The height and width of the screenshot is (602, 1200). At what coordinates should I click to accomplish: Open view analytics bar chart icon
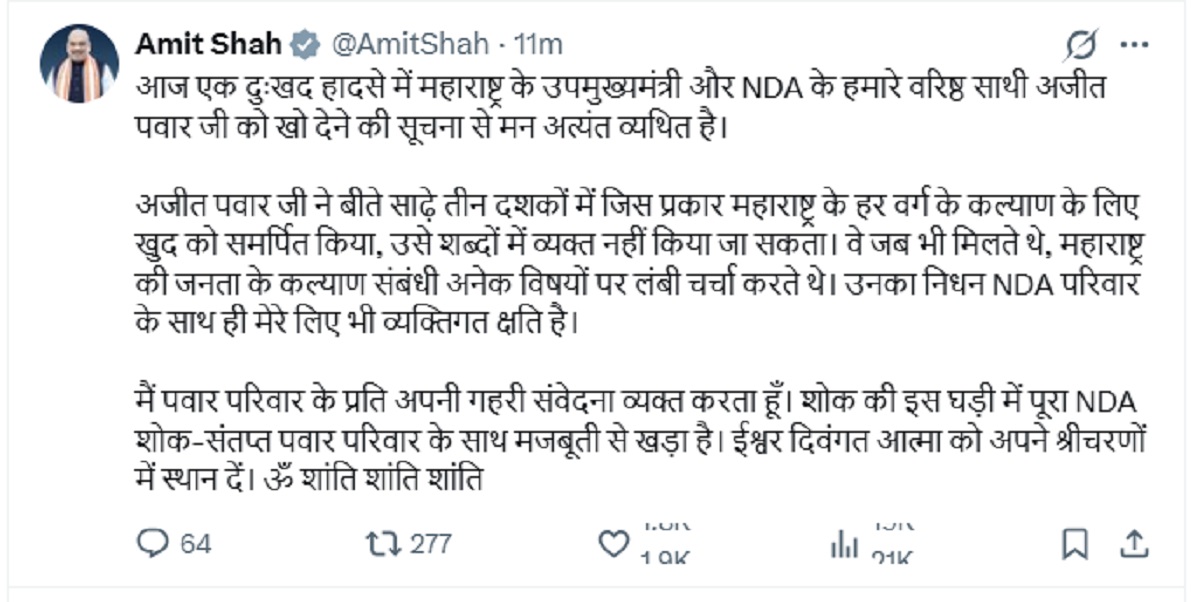pos(845,544)
